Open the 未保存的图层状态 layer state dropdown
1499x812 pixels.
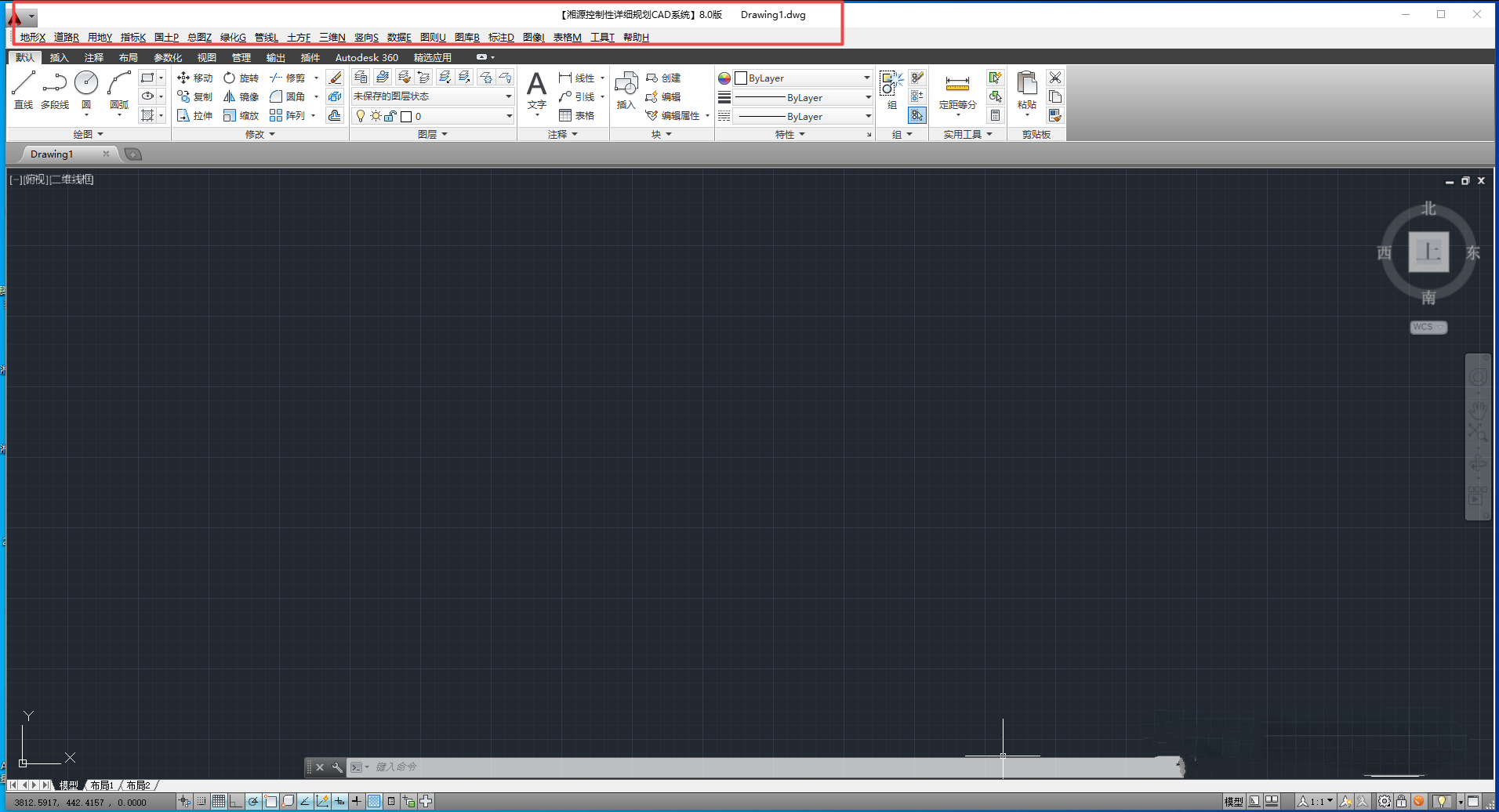pos(432,96)
